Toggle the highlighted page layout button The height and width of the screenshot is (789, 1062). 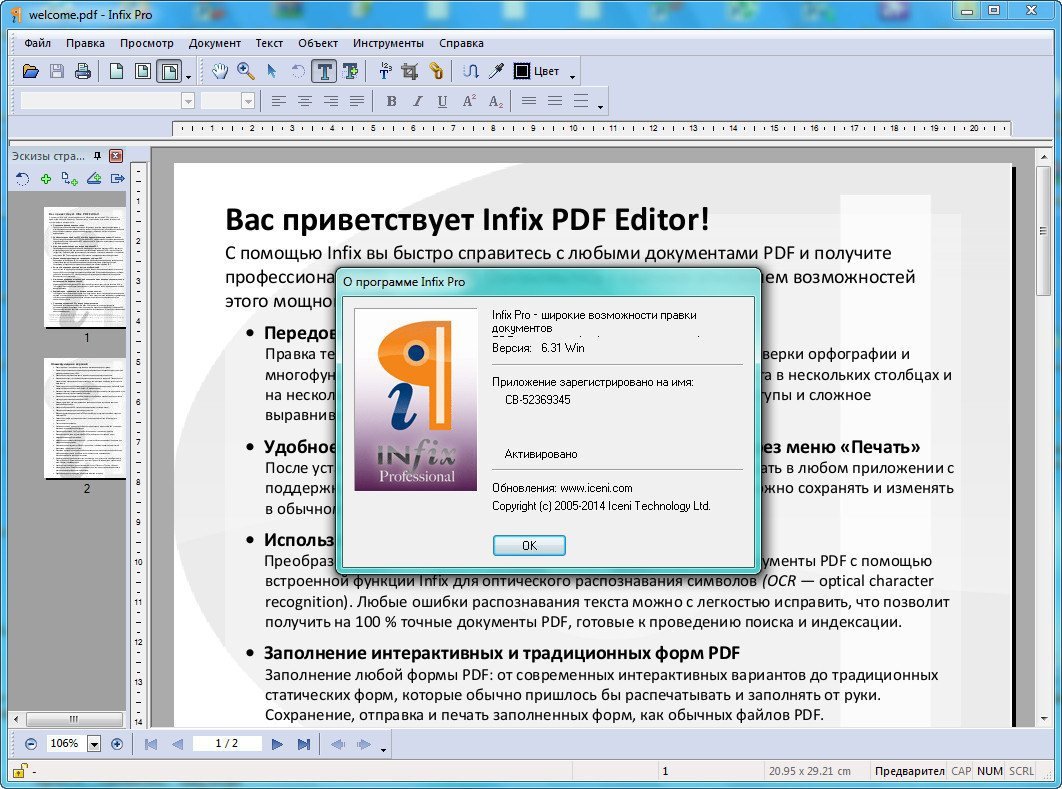[169, 71]
